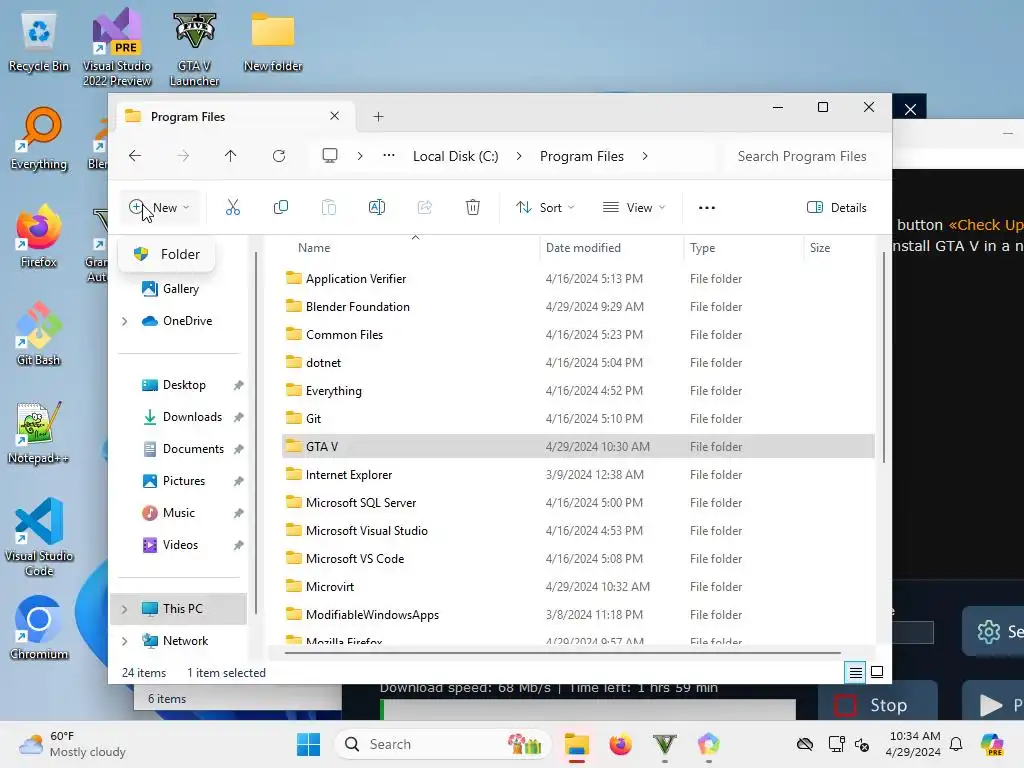Select the Microsoft SQL Server folder
This screenshot has width=1024, height=768.
578,502
